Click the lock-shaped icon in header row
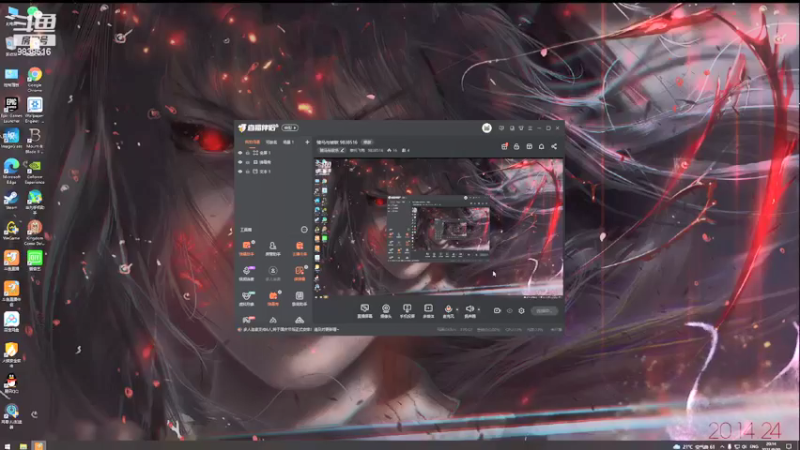Screen dimensions: 800x450 tap(516, 146)
